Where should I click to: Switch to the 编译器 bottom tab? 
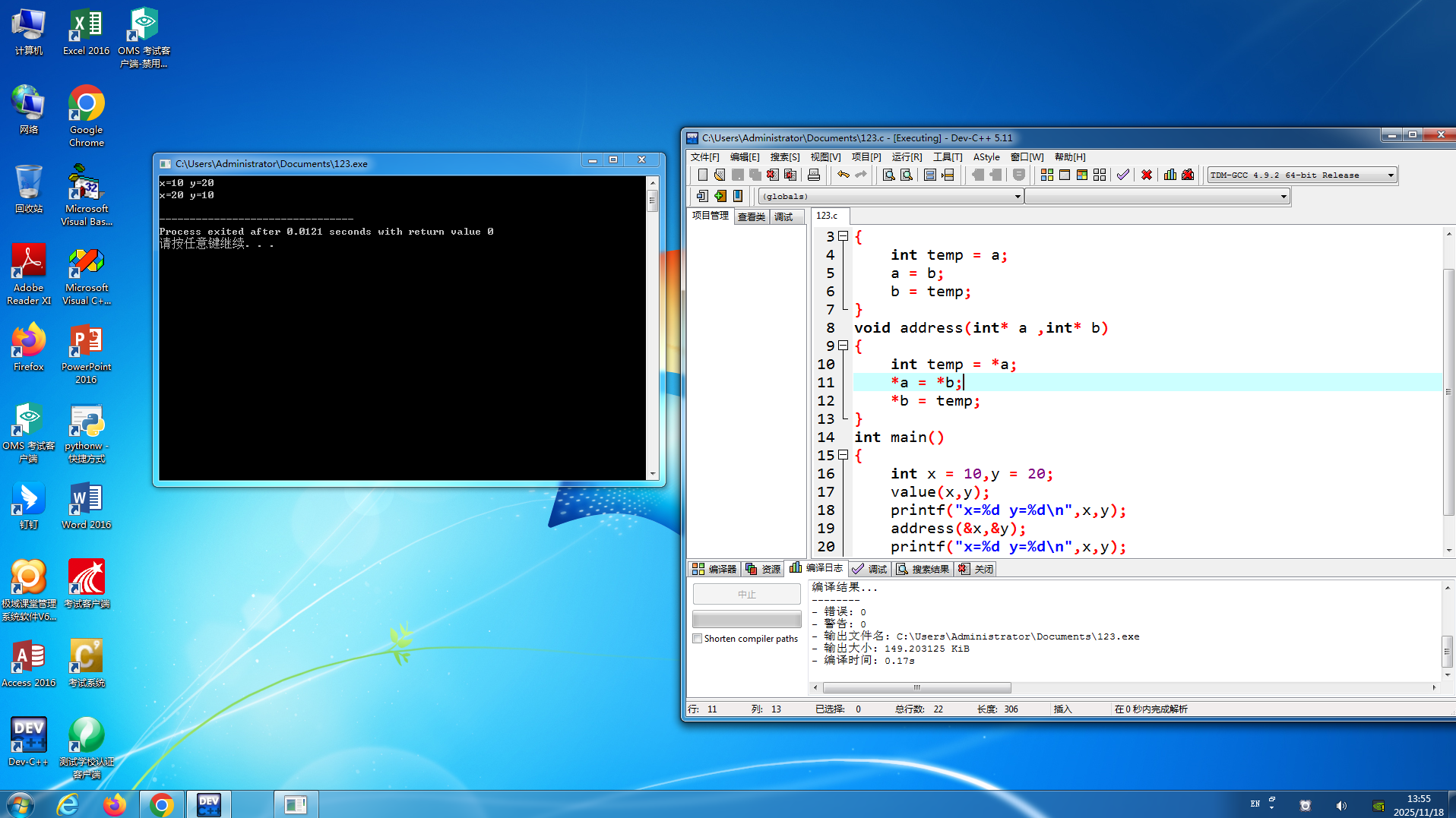pos(714,569)
